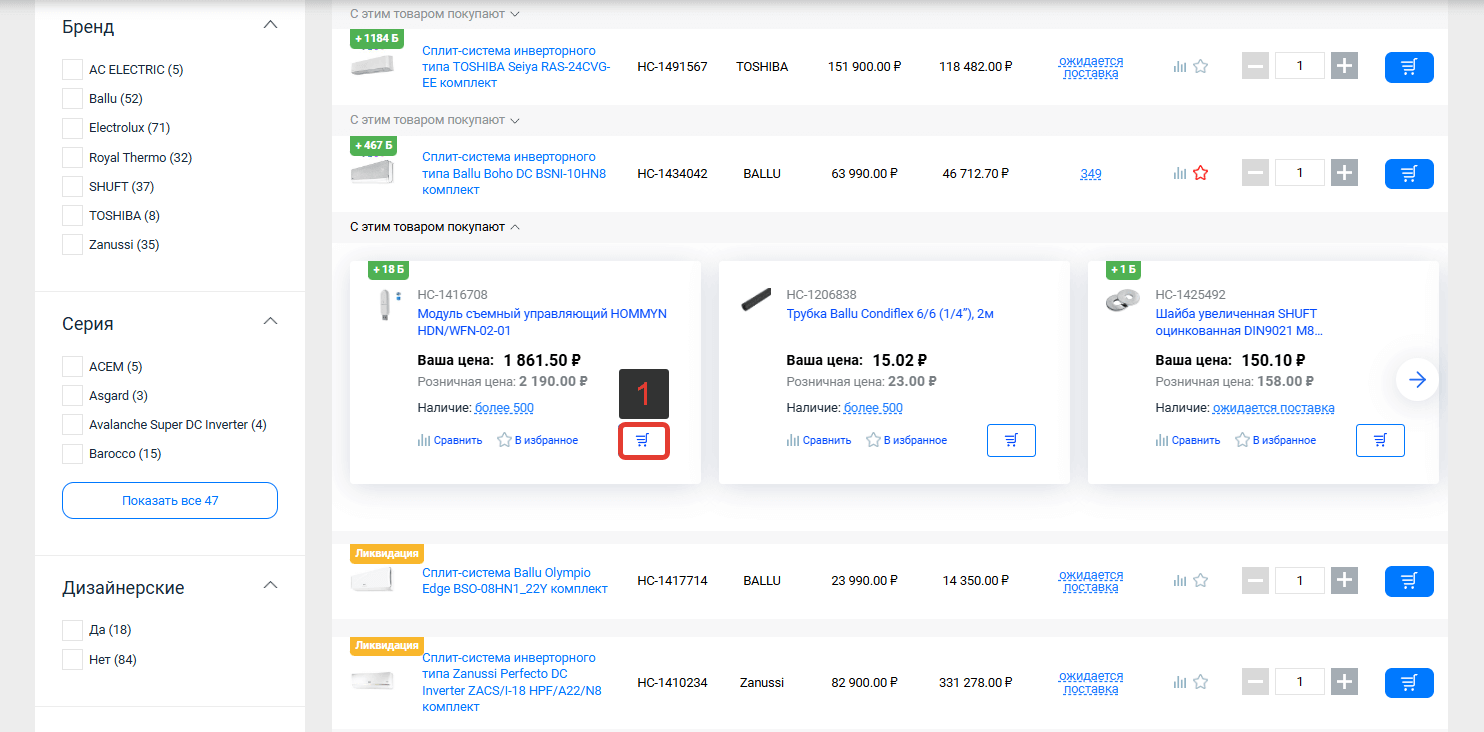Compare icon in Ballu Olympio Edge row
Screen dimensions: 1484x732
click(1180, 581)
